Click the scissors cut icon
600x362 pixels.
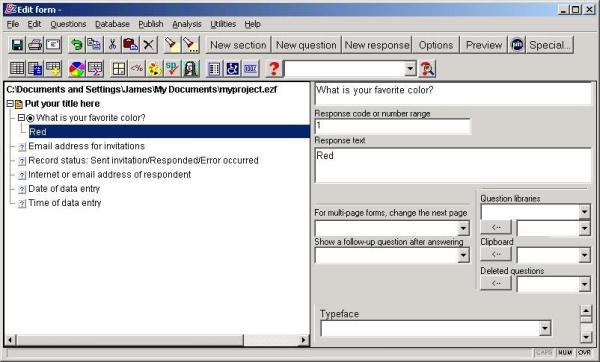click(112, 45)
